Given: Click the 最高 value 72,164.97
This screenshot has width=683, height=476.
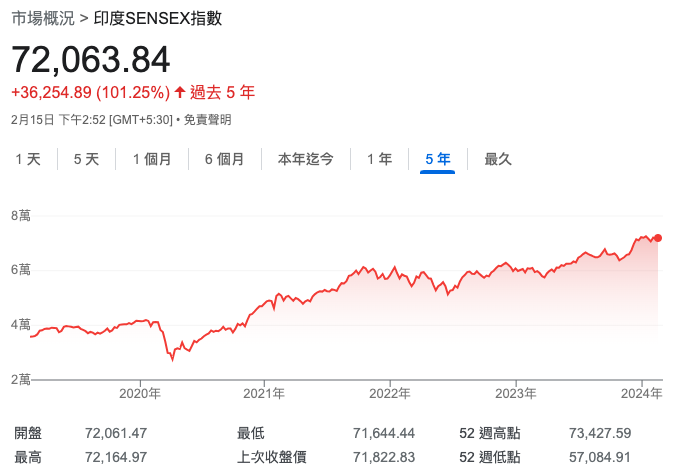Looking at the screenshot, I should tap(116, 457).
